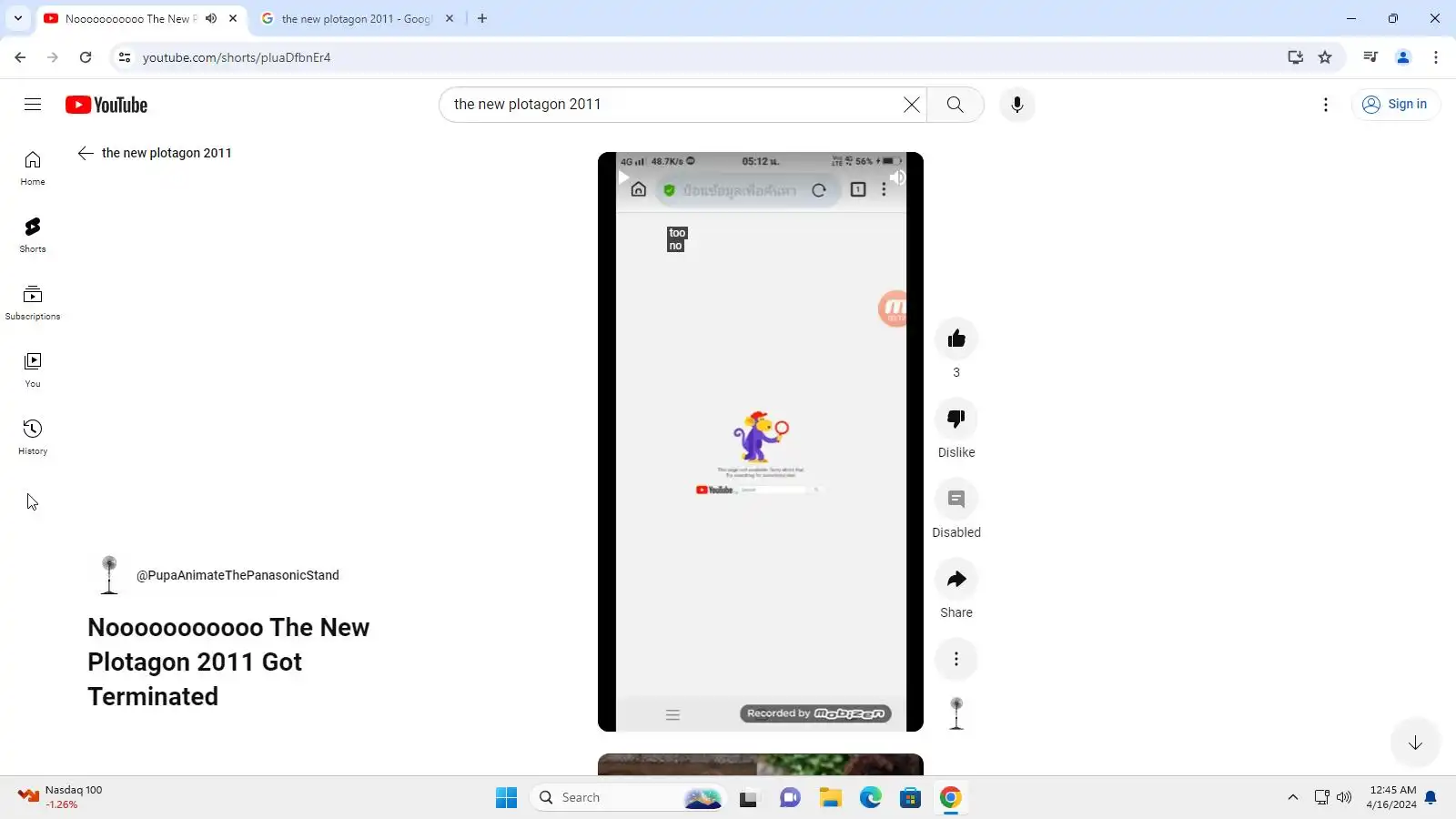Open File Explorer from the taskbar

tap(830, 798)
